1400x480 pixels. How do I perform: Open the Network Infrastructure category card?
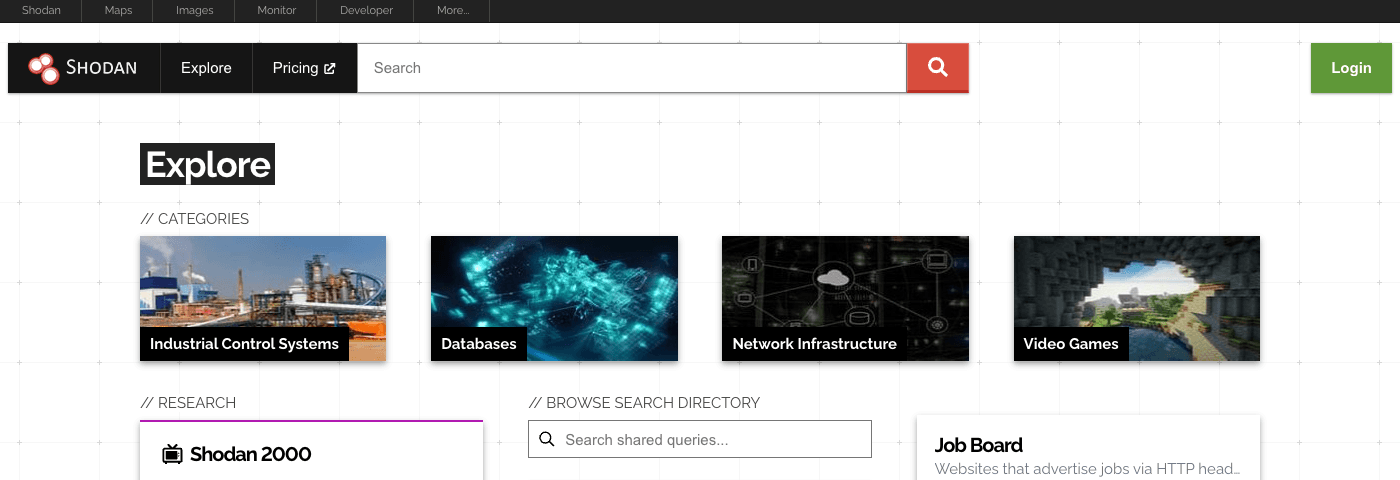tap(845, 298)
